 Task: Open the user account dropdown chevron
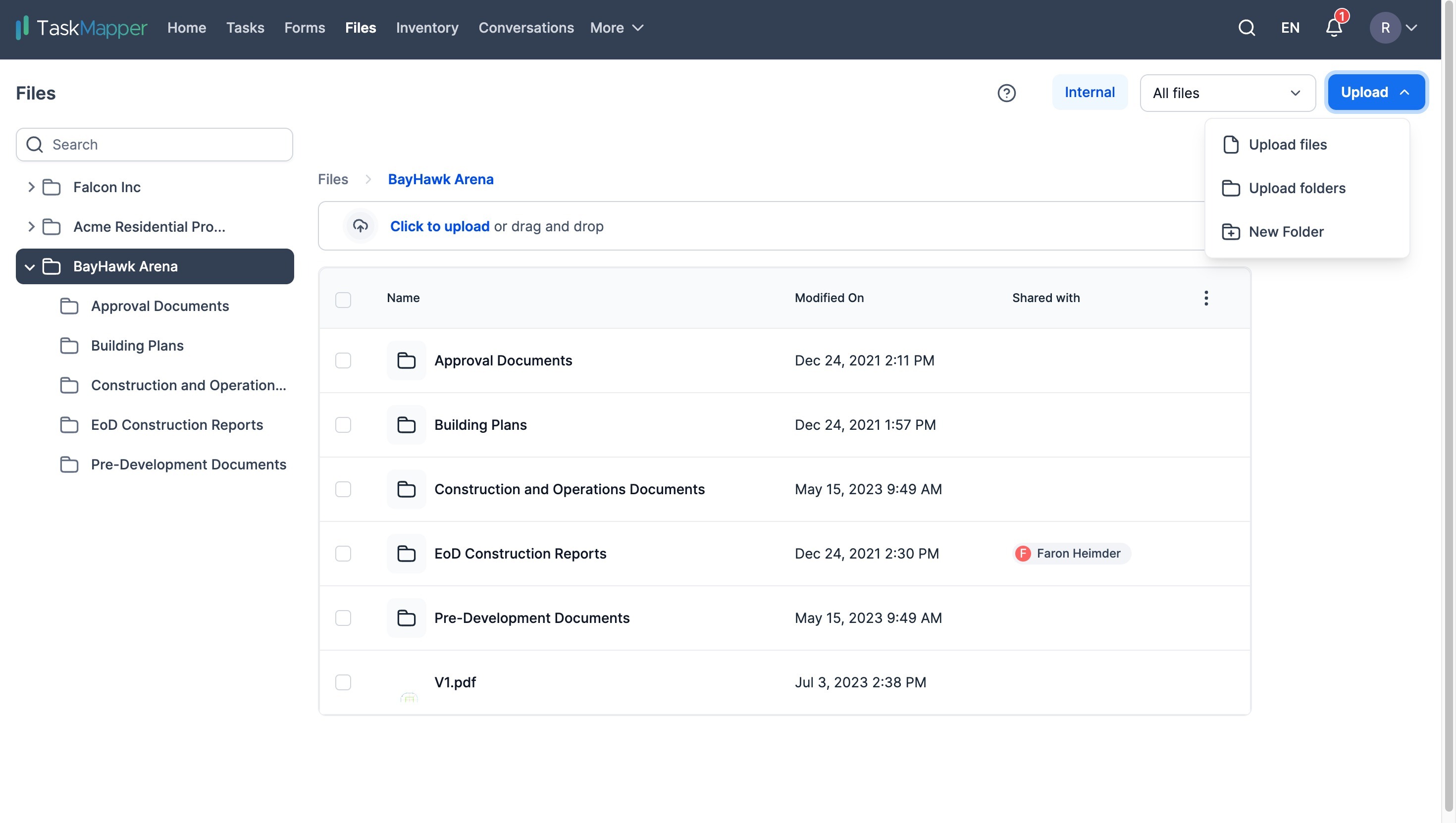(1411, 28)
